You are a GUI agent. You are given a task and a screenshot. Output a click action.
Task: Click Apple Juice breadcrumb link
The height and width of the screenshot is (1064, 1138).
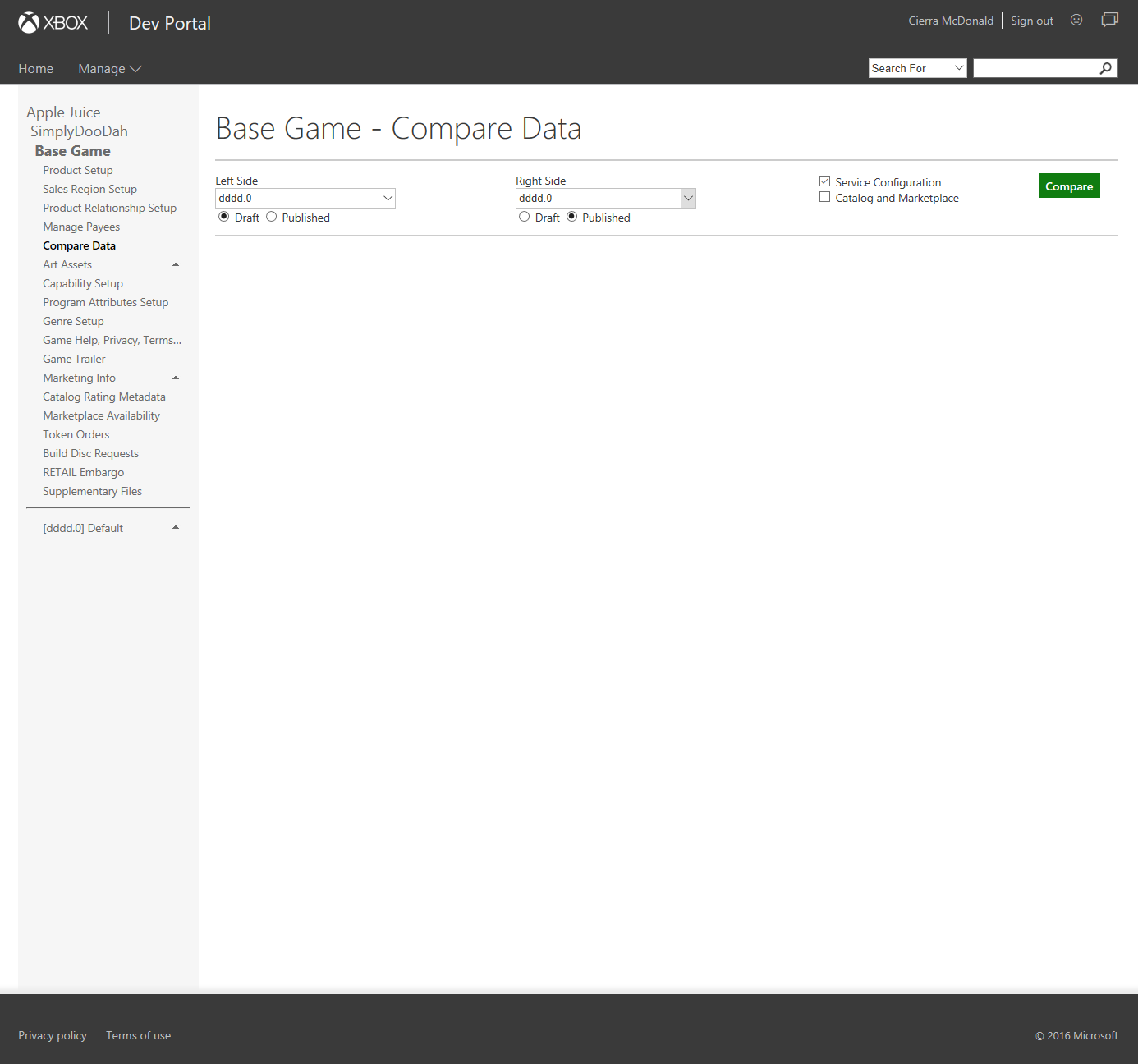coord(63,112)
